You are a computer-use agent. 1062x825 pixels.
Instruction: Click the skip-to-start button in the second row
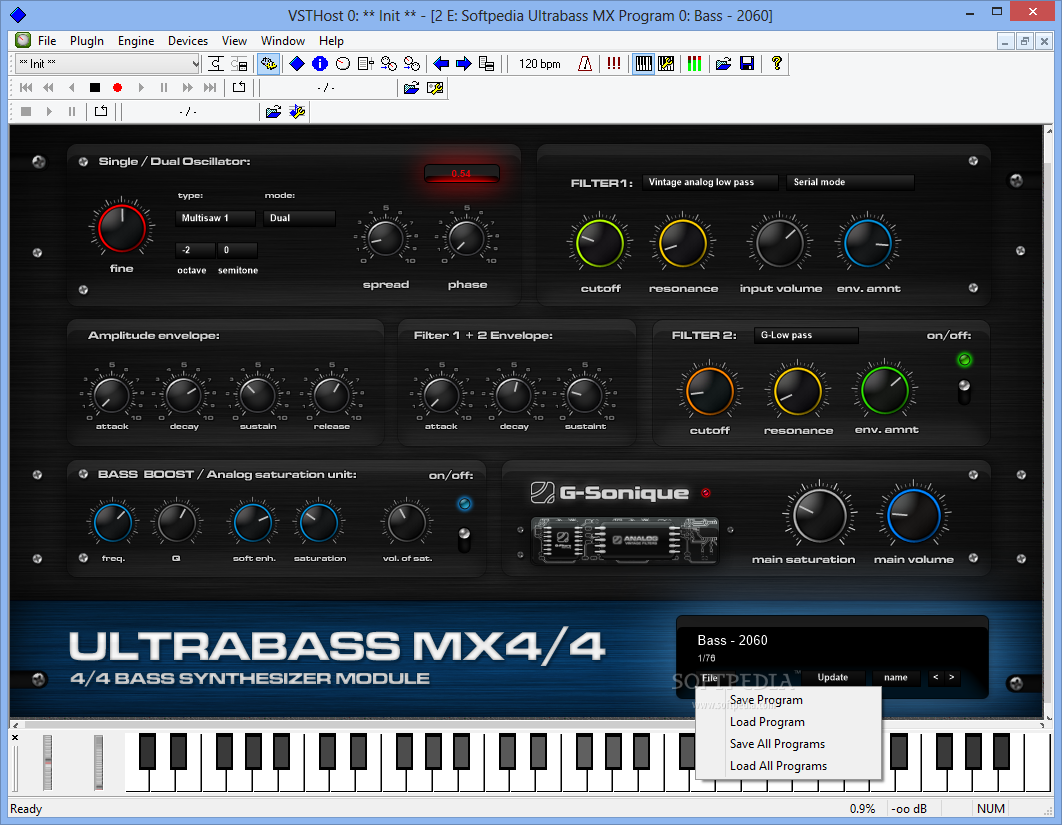pos(26,87)
